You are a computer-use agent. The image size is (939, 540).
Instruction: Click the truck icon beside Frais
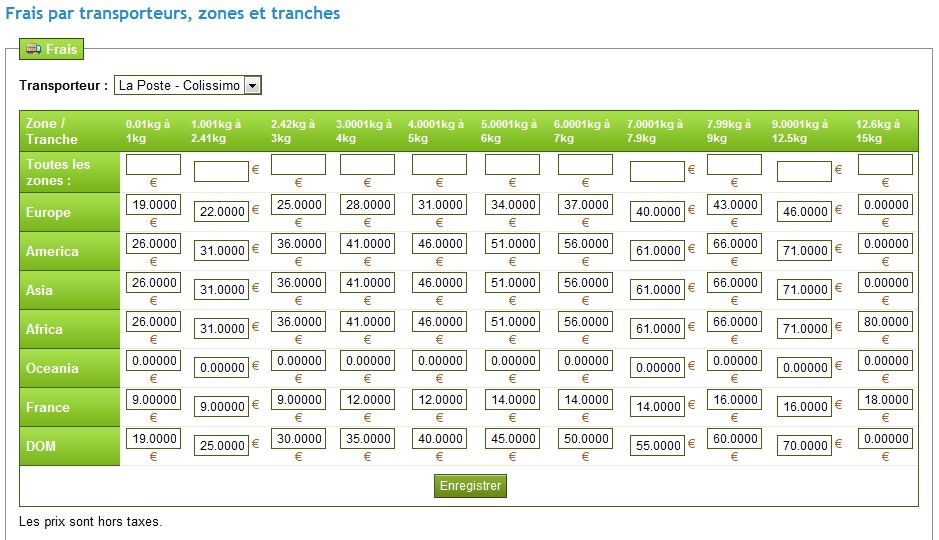(34, 49)
